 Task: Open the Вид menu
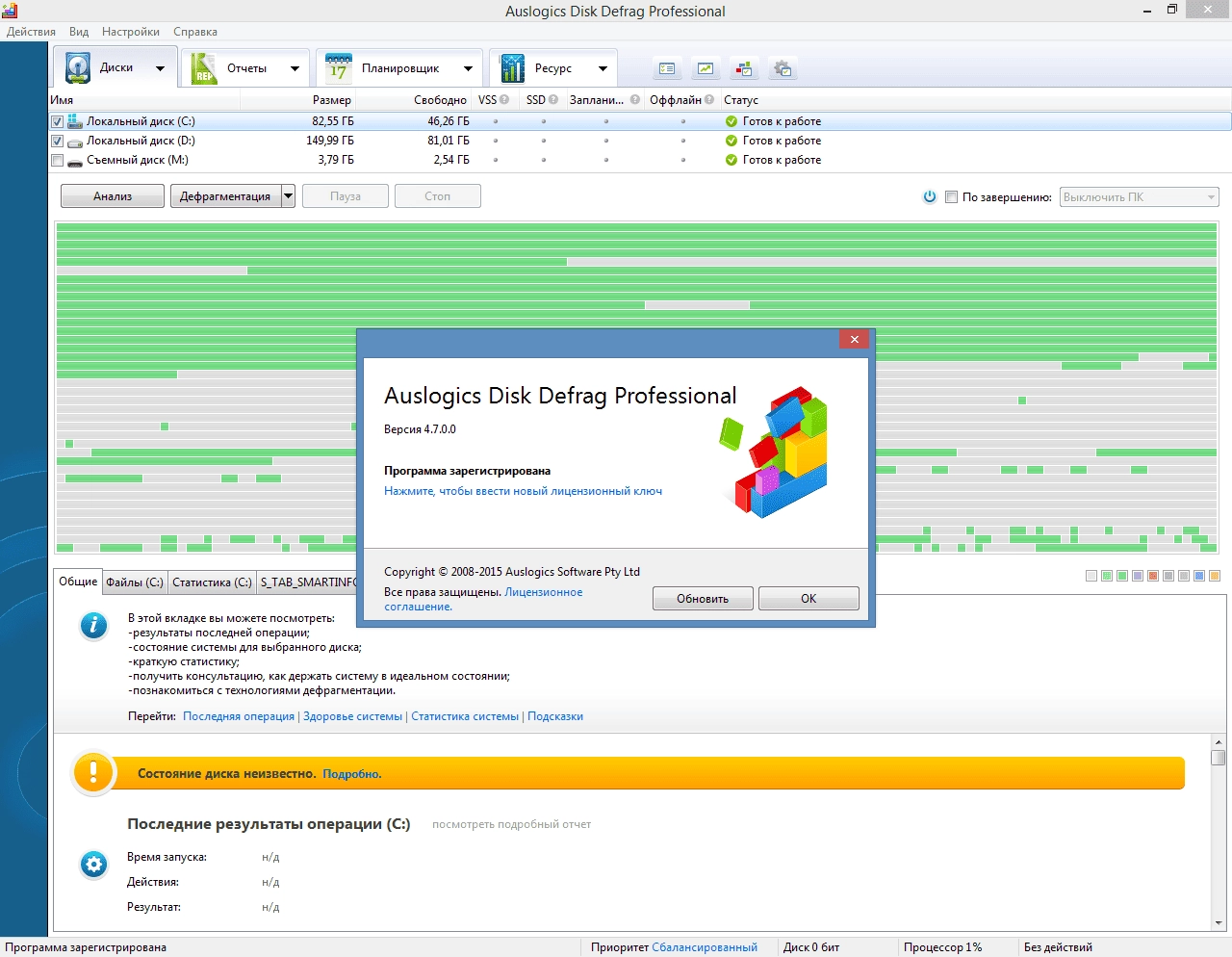[79, 32]
